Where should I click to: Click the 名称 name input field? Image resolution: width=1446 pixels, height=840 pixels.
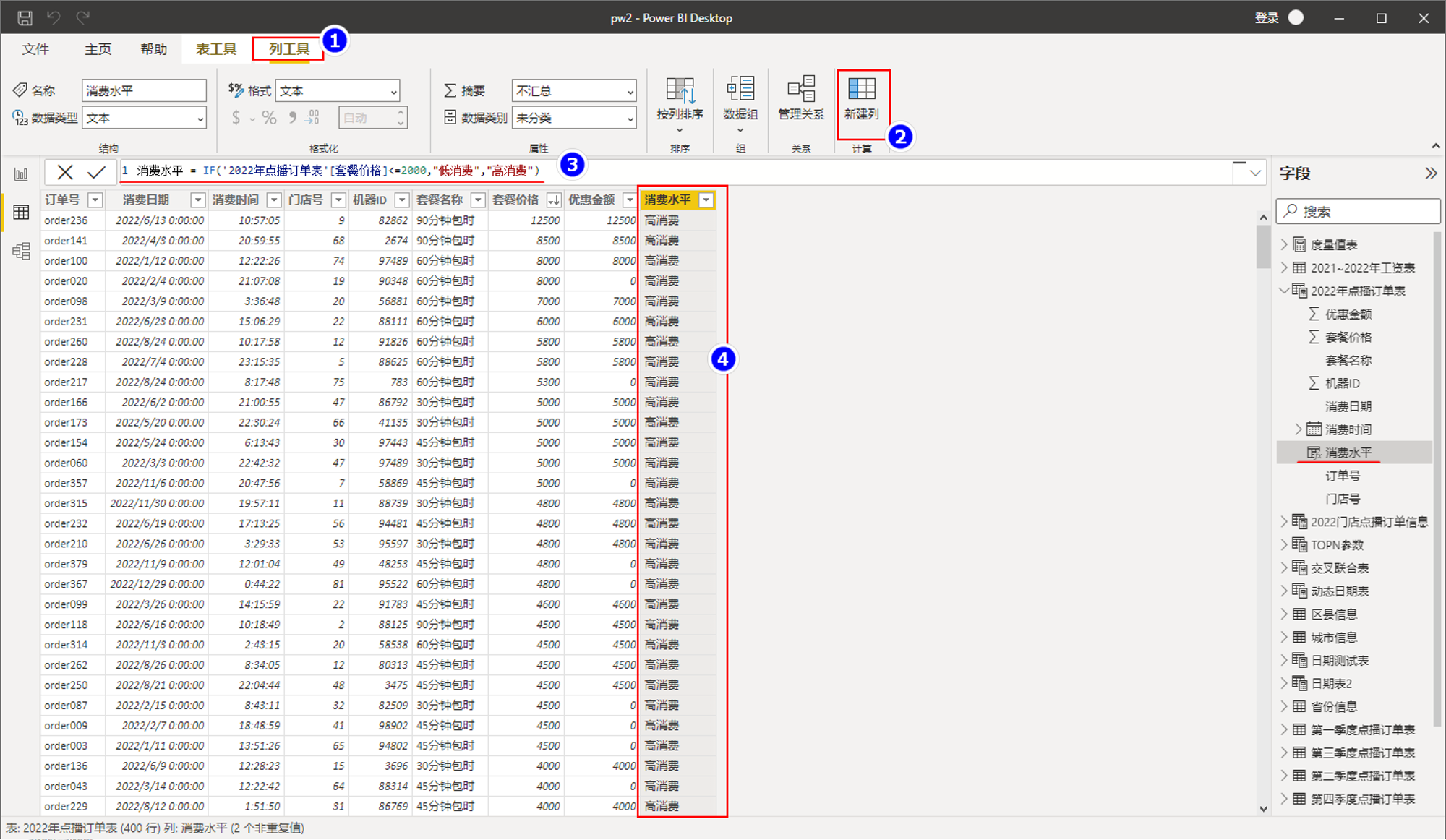(x=144, y=91)
